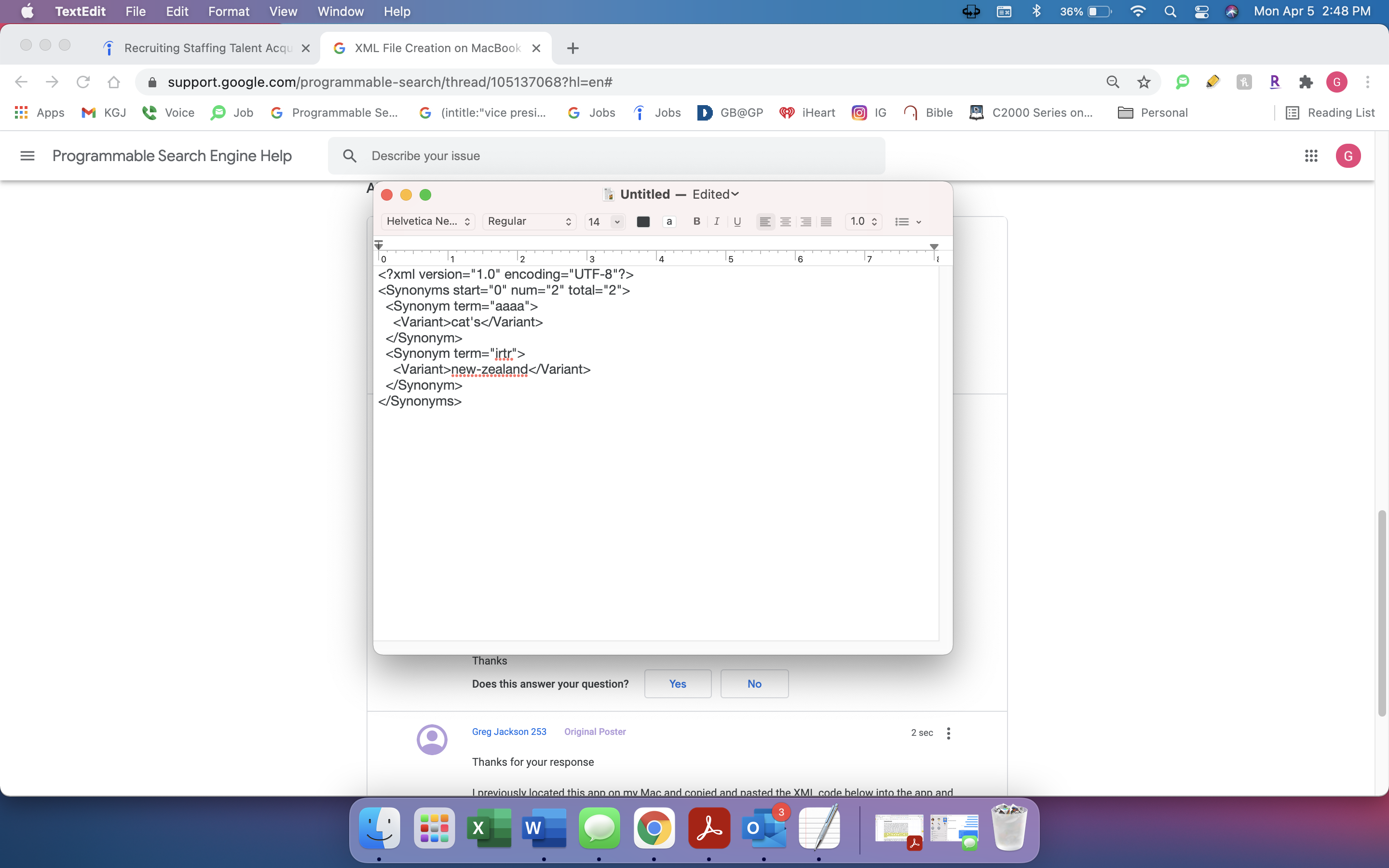Open the Format menu in menu bar
1389x868 pixels.
(229, 12)
